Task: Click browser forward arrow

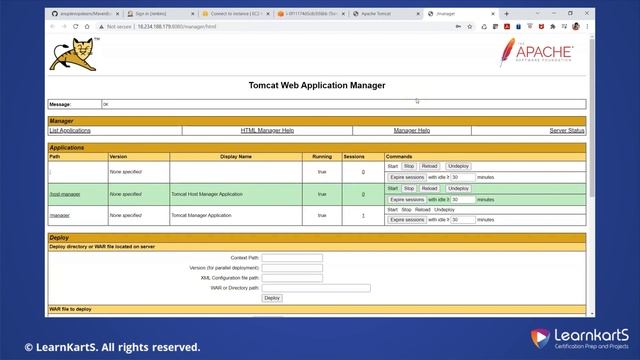Action: 64,27
